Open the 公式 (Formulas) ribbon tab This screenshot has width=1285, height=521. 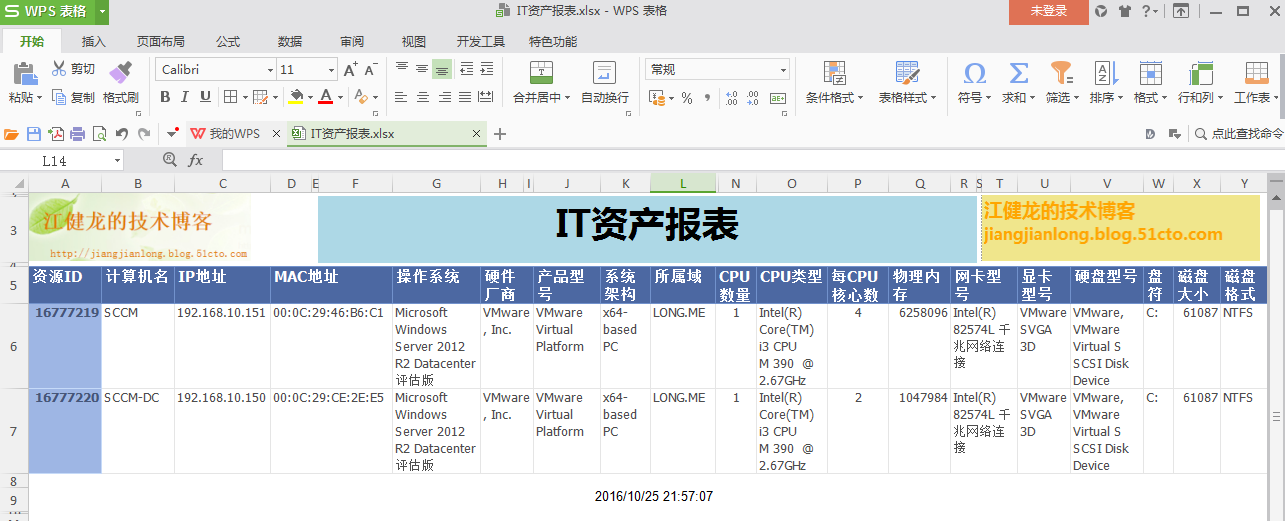(x=228, y=41)
